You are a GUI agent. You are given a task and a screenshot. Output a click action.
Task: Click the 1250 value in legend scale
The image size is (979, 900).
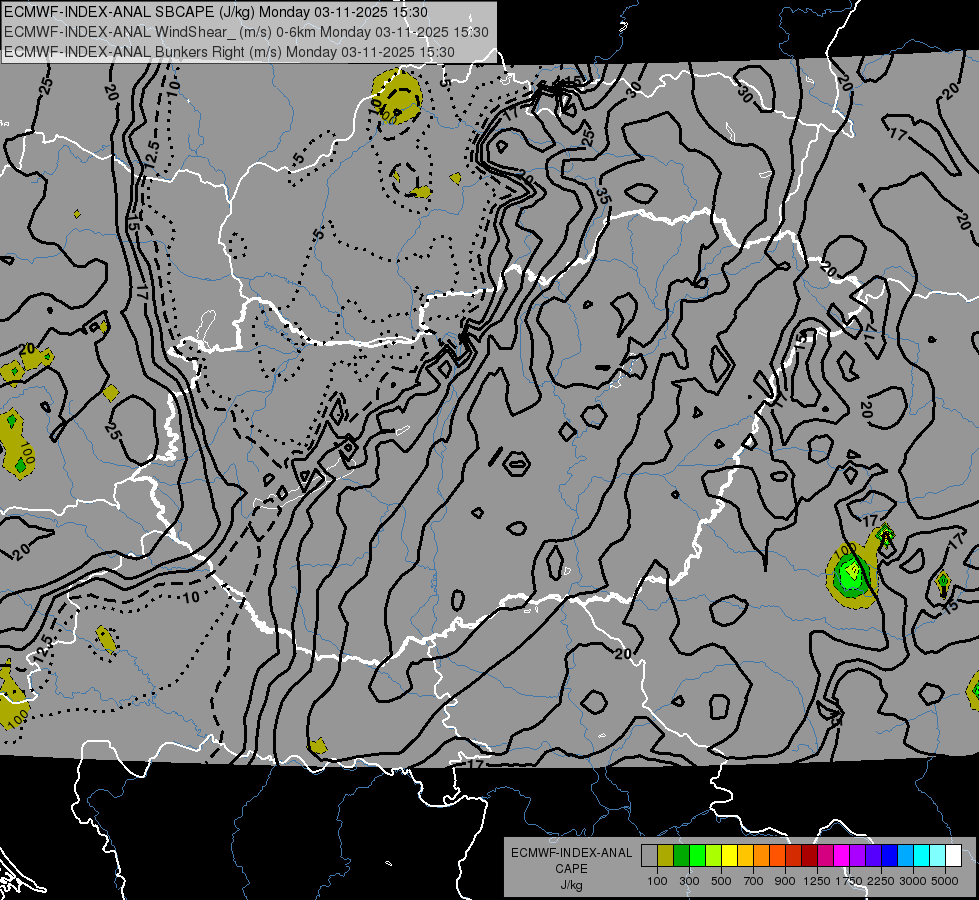[x=817, y=881]
